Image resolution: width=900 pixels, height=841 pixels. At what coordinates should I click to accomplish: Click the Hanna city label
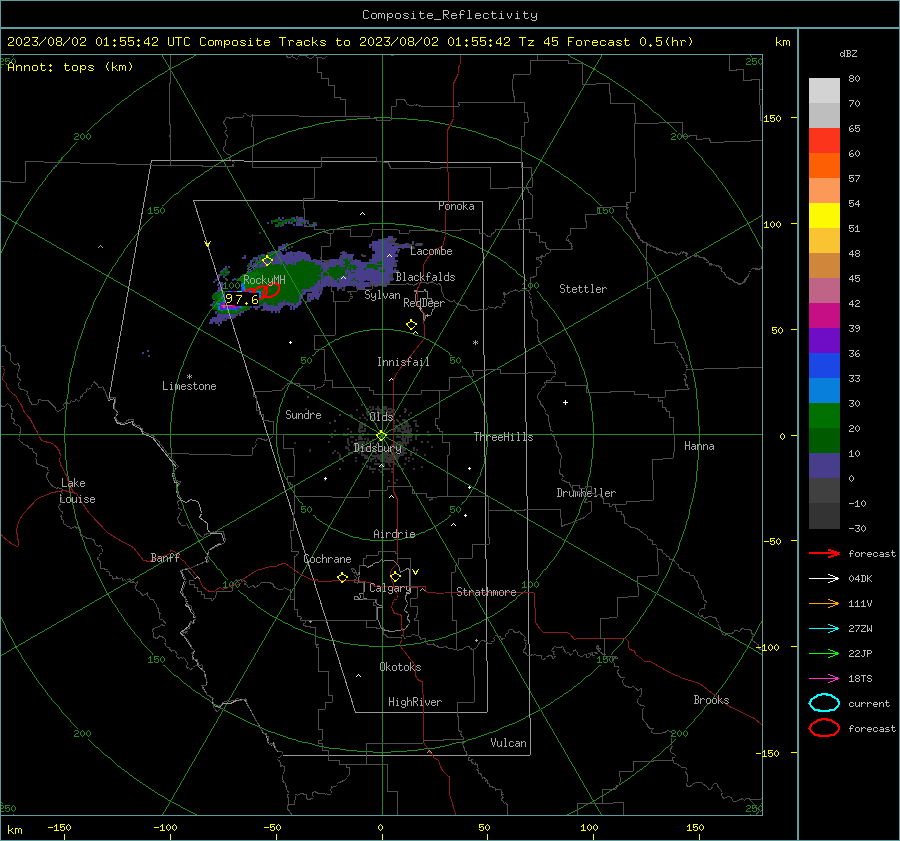point(699,446)
